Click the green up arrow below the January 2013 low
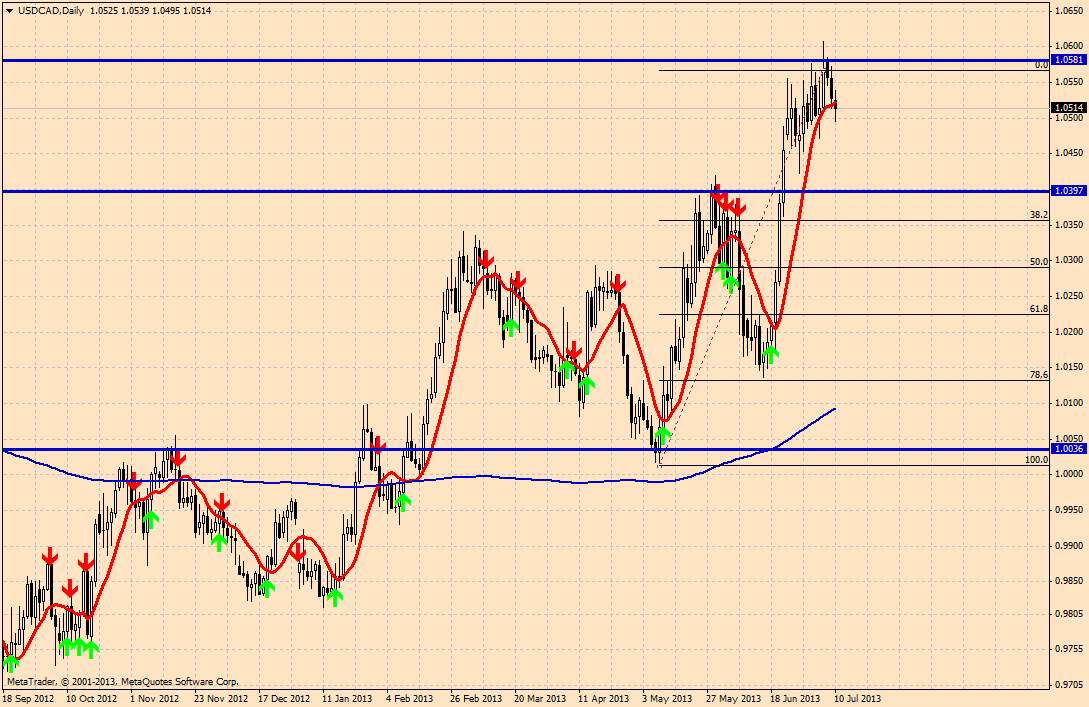 [335, 597]
